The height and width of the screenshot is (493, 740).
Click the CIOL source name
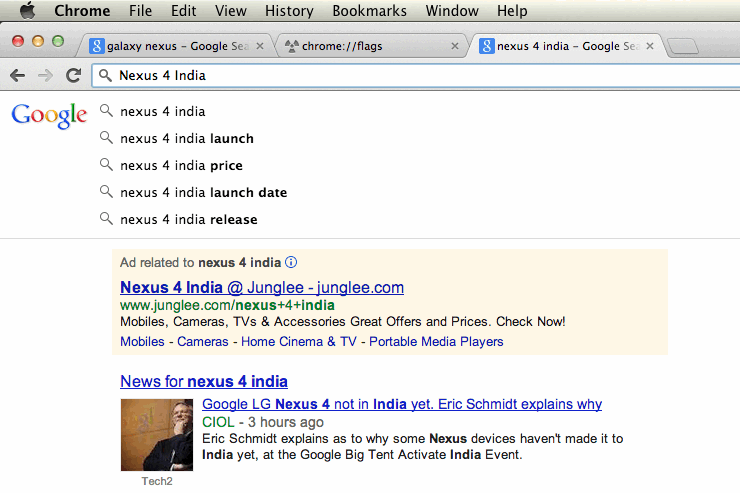pyautogui.click(x=218, y=422)
